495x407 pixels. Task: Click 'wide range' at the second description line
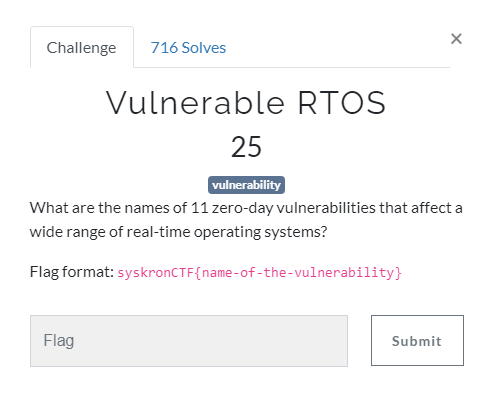(68, 232)
